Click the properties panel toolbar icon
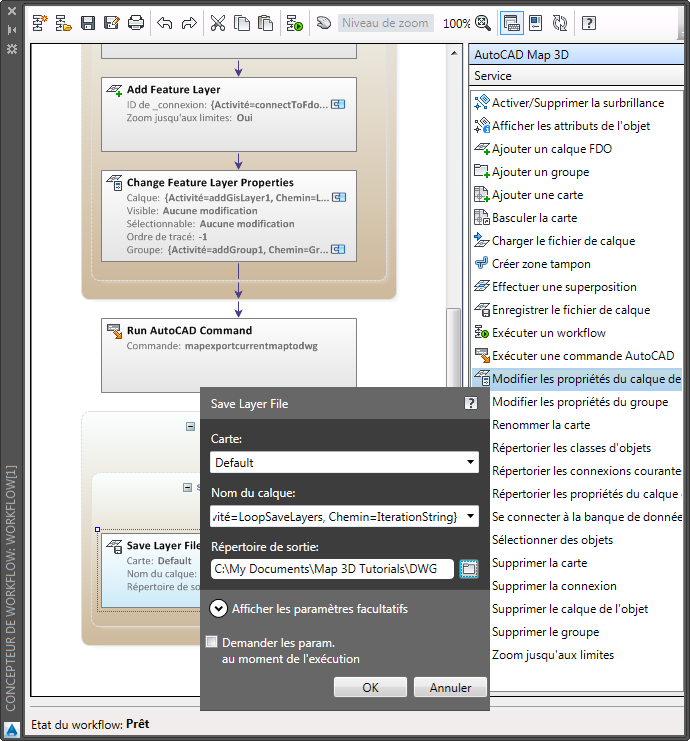 point(535,23)
